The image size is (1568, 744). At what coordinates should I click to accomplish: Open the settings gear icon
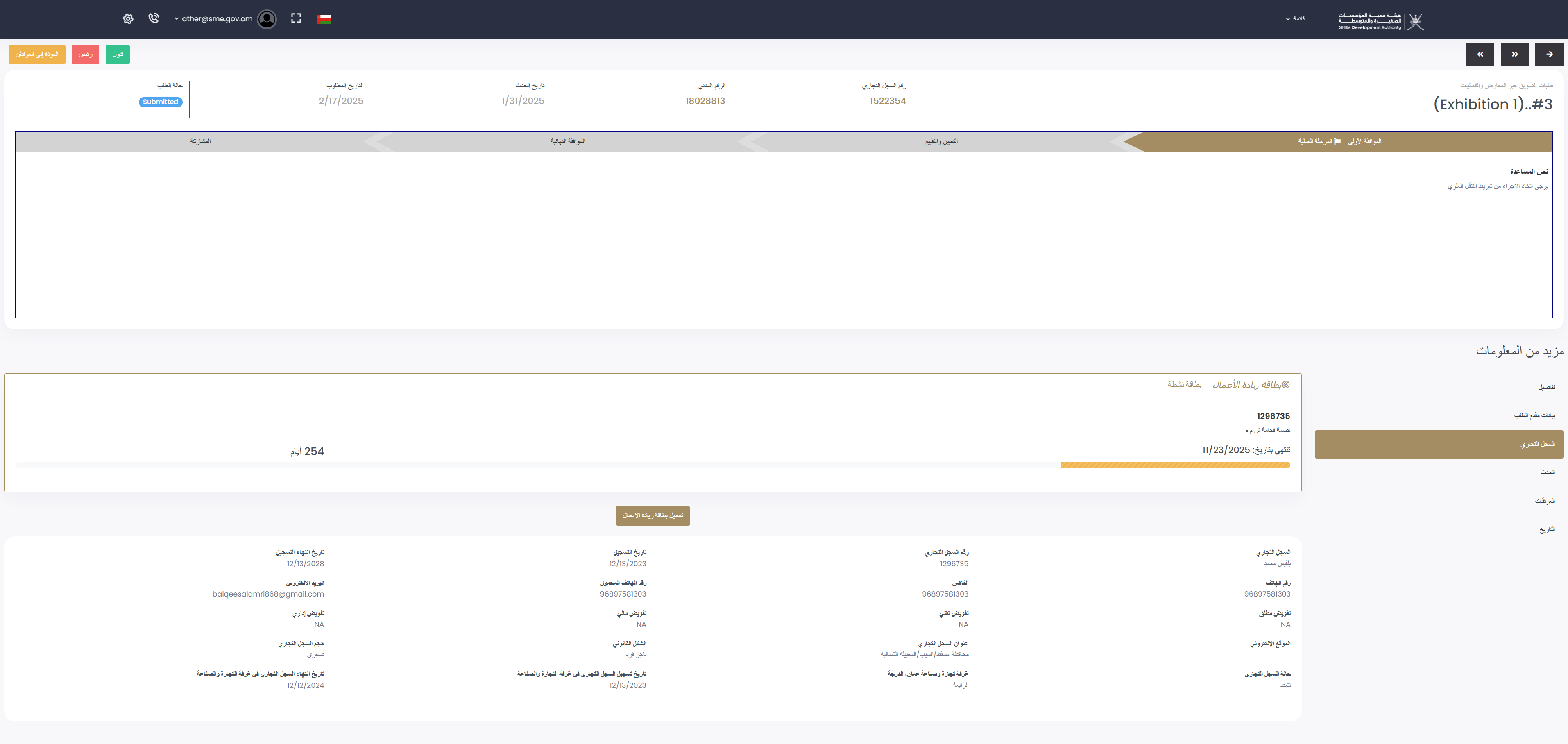tap(128, 19)
